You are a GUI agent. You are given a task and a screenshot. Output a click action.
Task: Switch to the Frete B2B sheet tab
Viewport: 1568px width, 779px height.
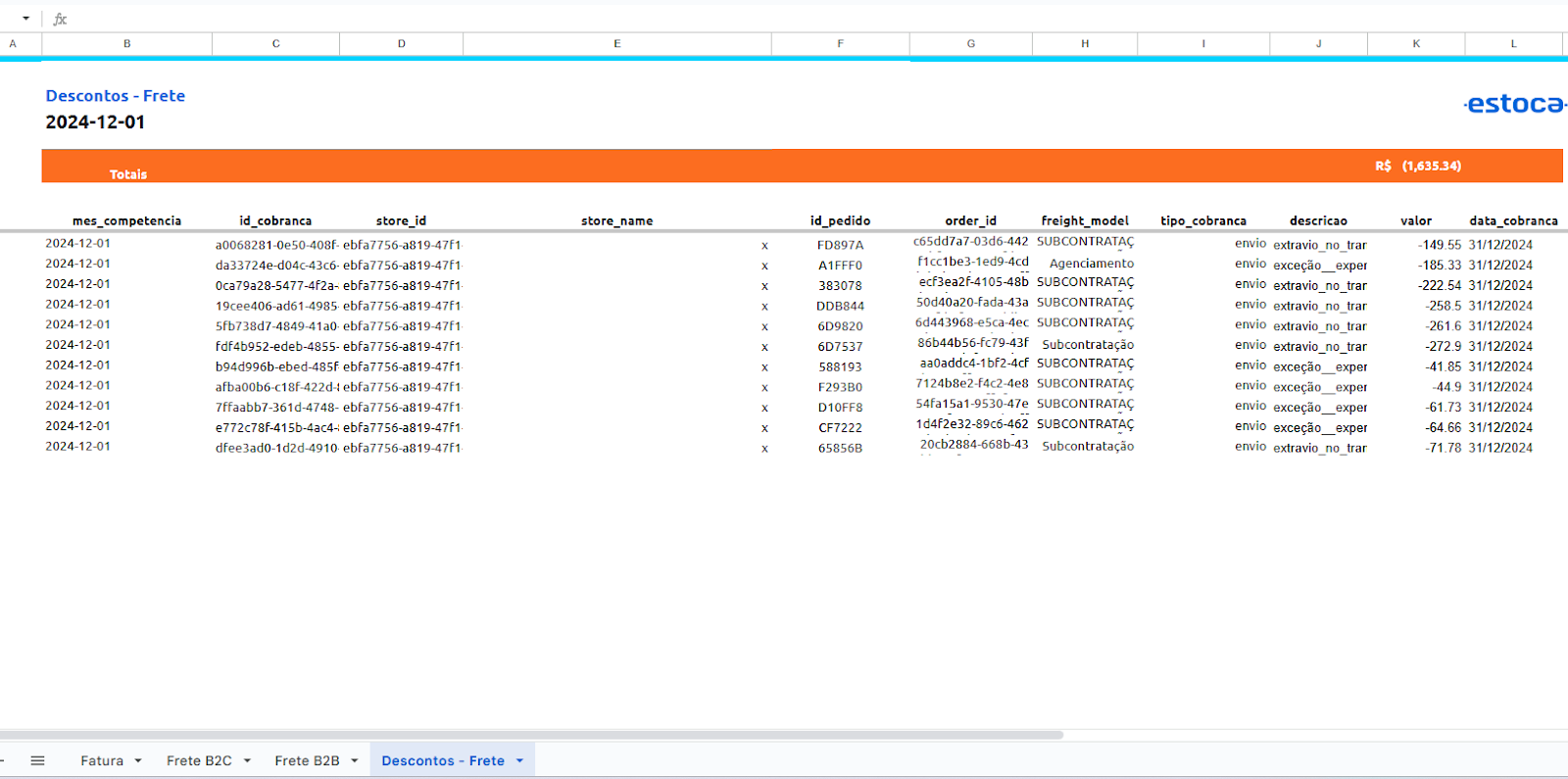click(x=307, y=760)
